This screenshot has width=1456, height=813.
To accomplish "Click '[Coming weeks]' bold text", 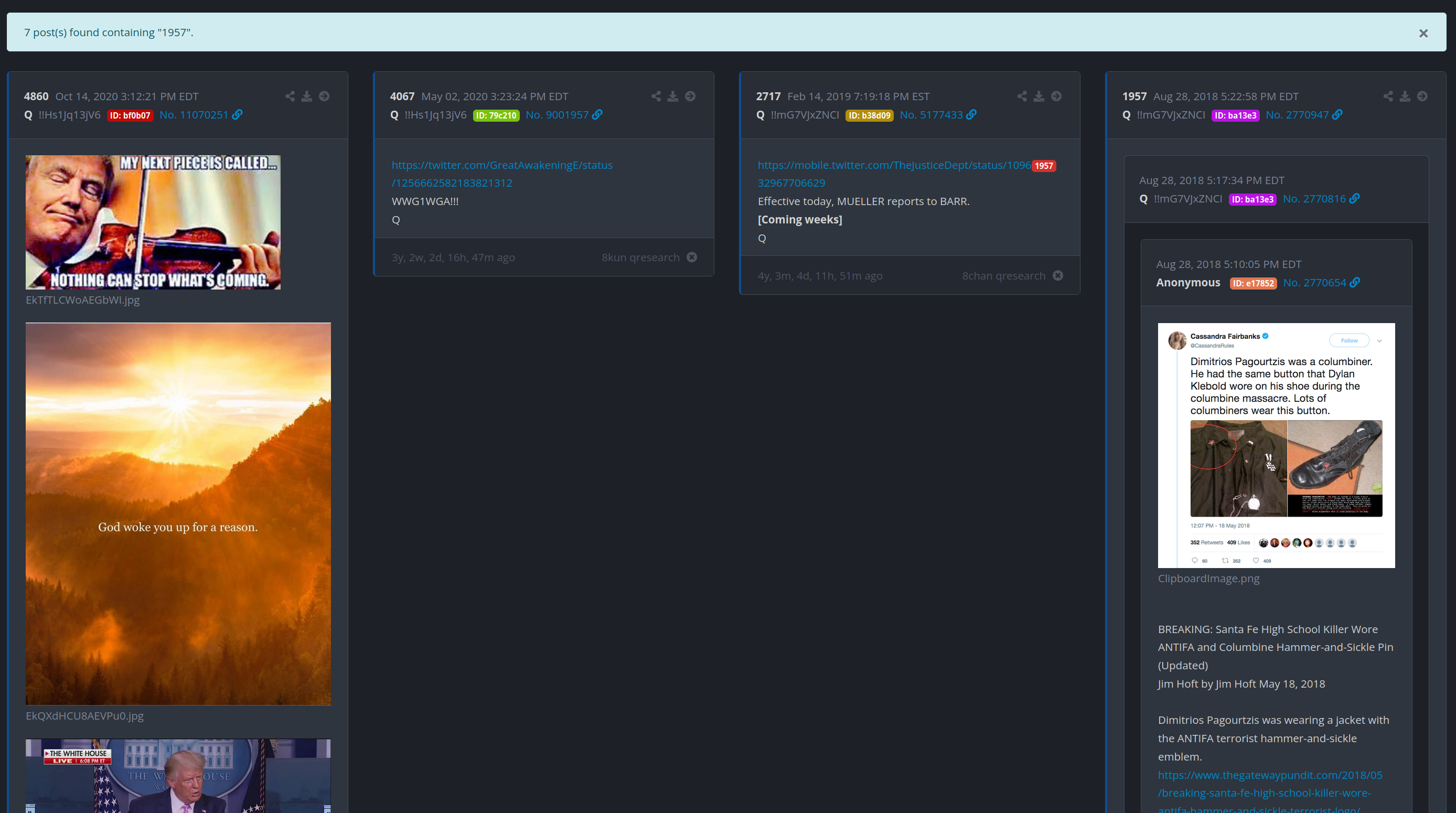I will pyautogui.click(x=800, y=219).
